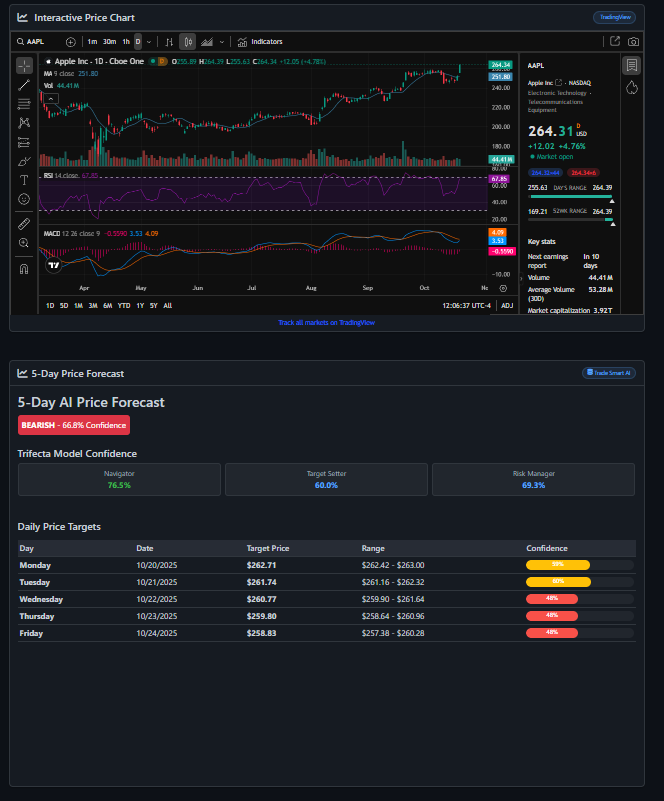Switch chart range to 6M

tap(107, 305)
